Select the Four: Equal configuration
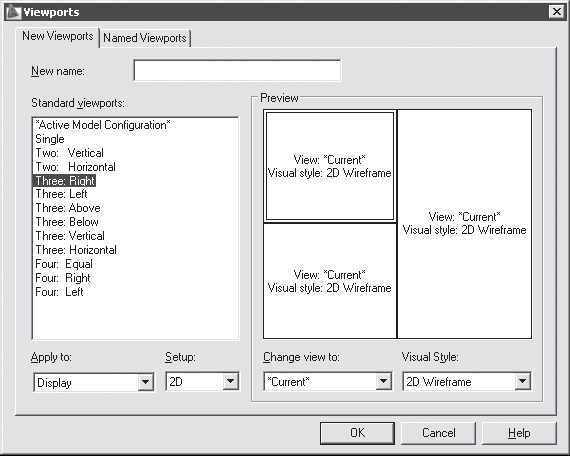The height and width of the screenshot is (456, 570). coord(64,264)
